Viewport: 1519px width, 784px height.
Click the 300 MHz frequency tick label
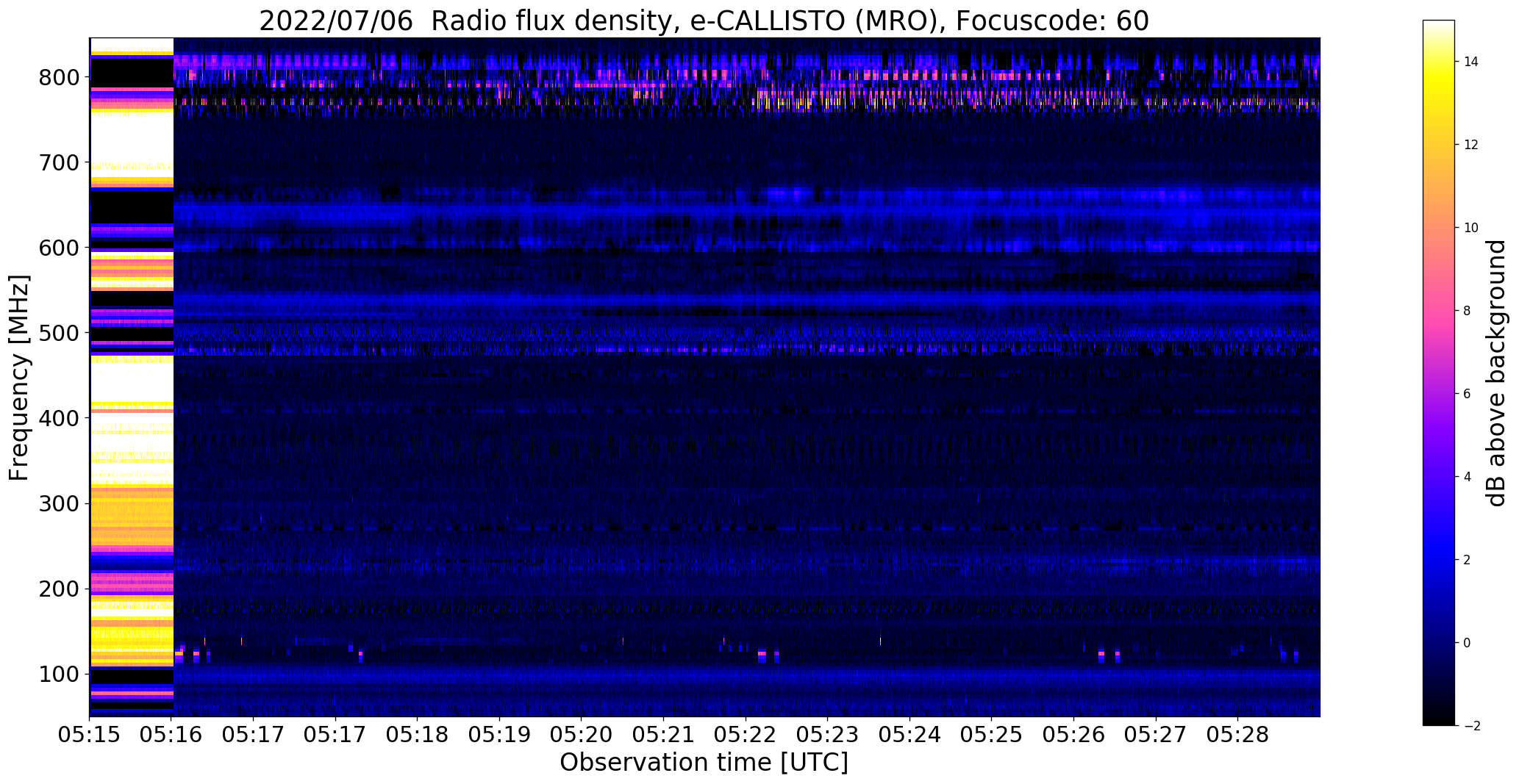tap(60, 503)
